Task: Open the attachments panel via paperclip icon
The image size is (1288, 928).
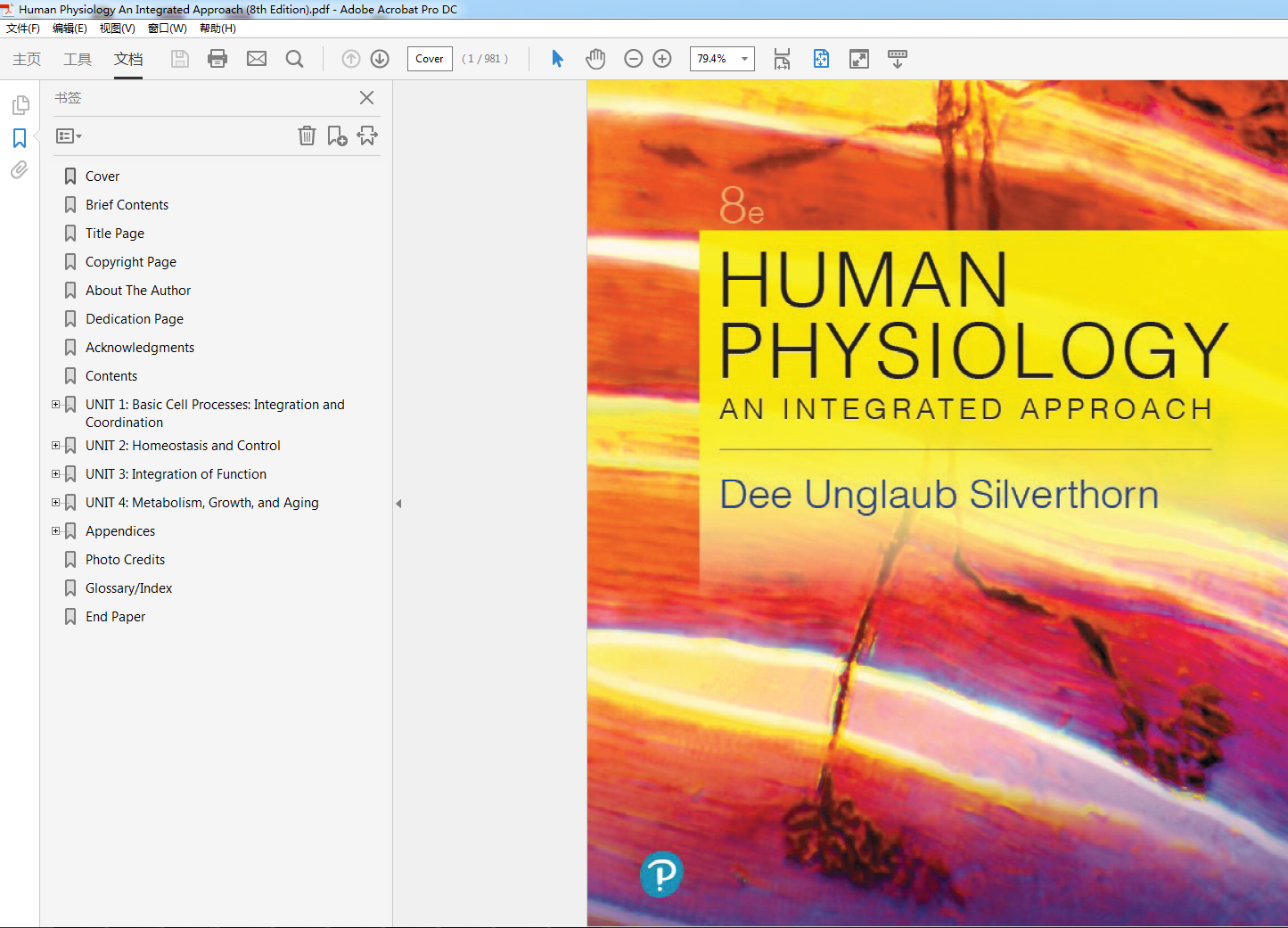Action: [20, 170]
